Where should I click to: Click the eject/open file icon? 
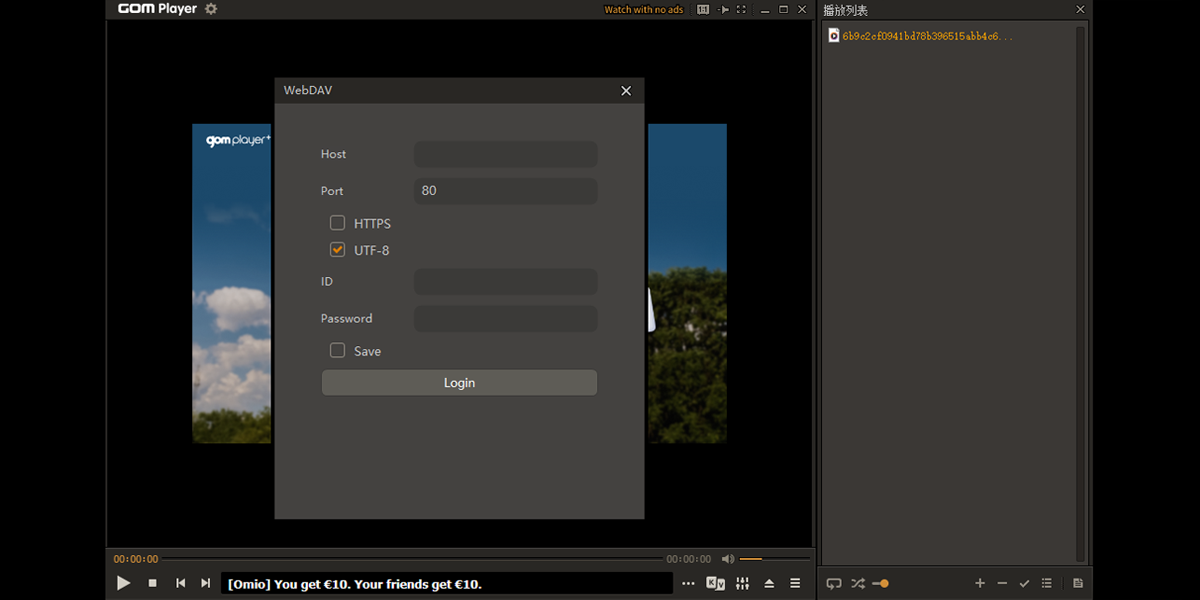[769, 583]
